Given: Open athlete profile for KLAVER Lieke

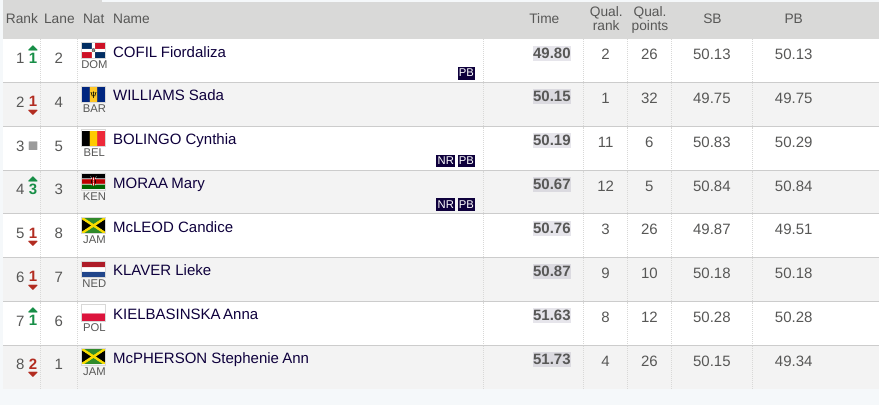Looking at the screenshot, I should 162,270.
